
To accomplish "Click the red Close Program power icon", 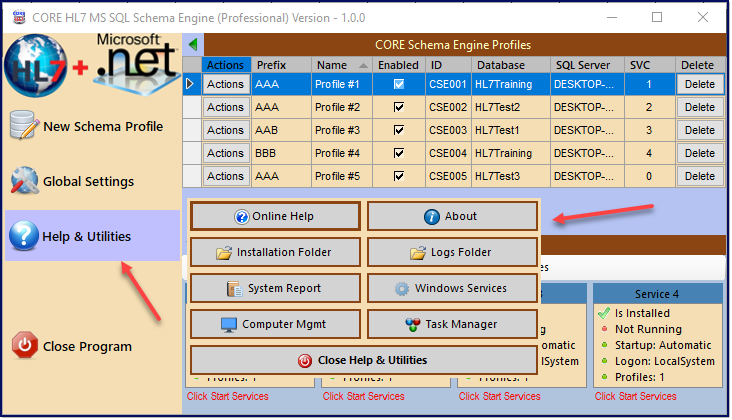I will [x=25, y=345].
